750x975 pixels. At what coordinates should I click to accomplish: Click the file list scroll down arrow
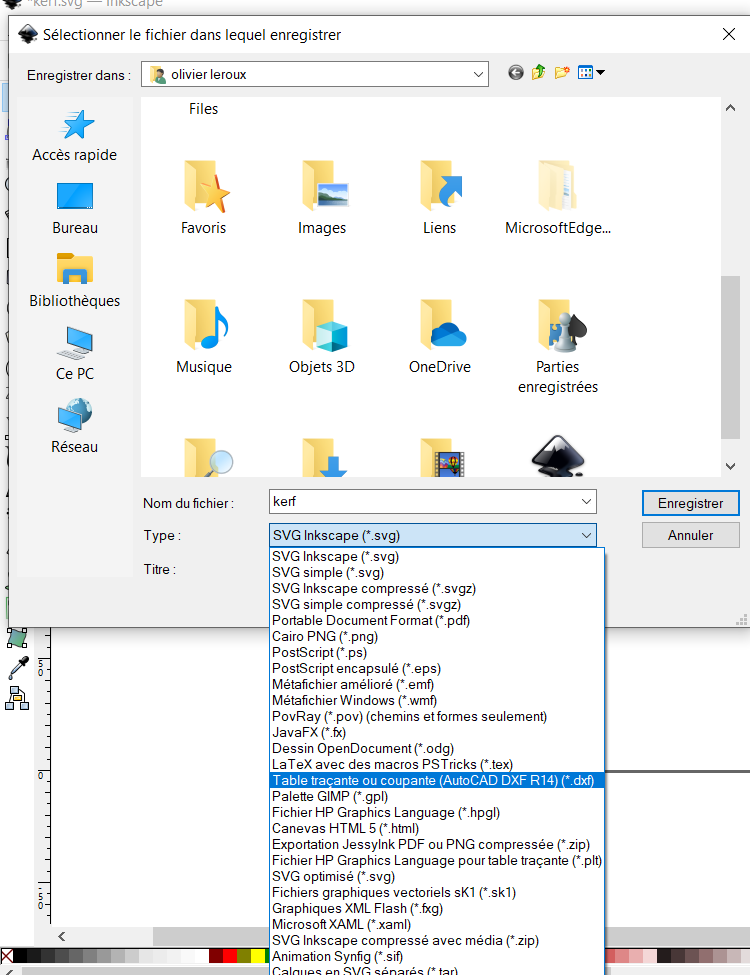[730, 466]
